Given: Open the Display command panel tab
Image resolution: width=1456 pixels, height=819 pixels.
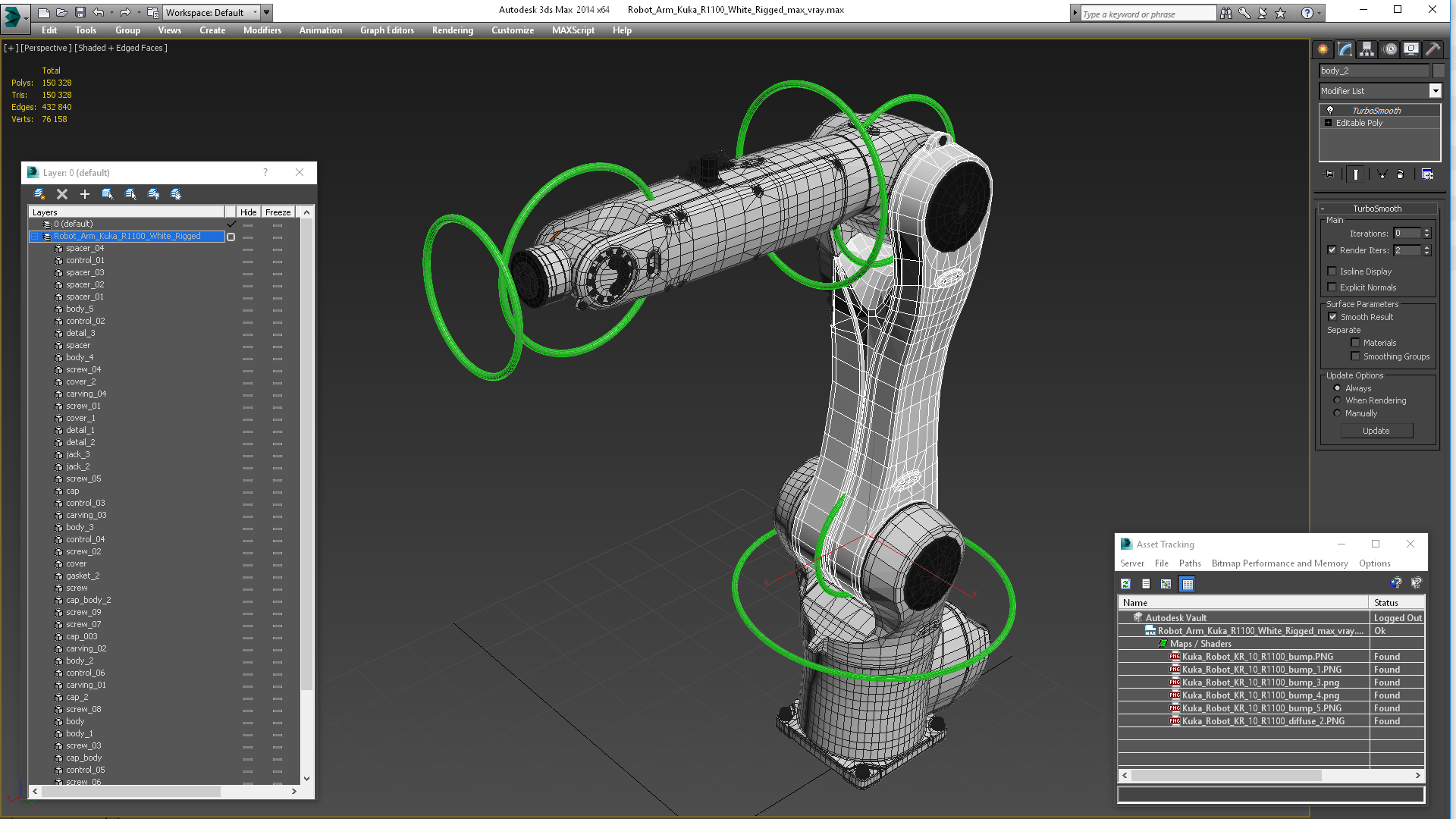Looking at the screenshot, I should coord(1411,49).
